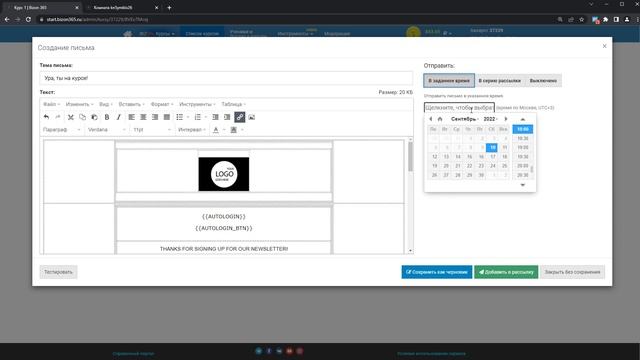Open the Интервал line spacing dropdown
Viewport: 640px width, 360px height.
point(192,130)
